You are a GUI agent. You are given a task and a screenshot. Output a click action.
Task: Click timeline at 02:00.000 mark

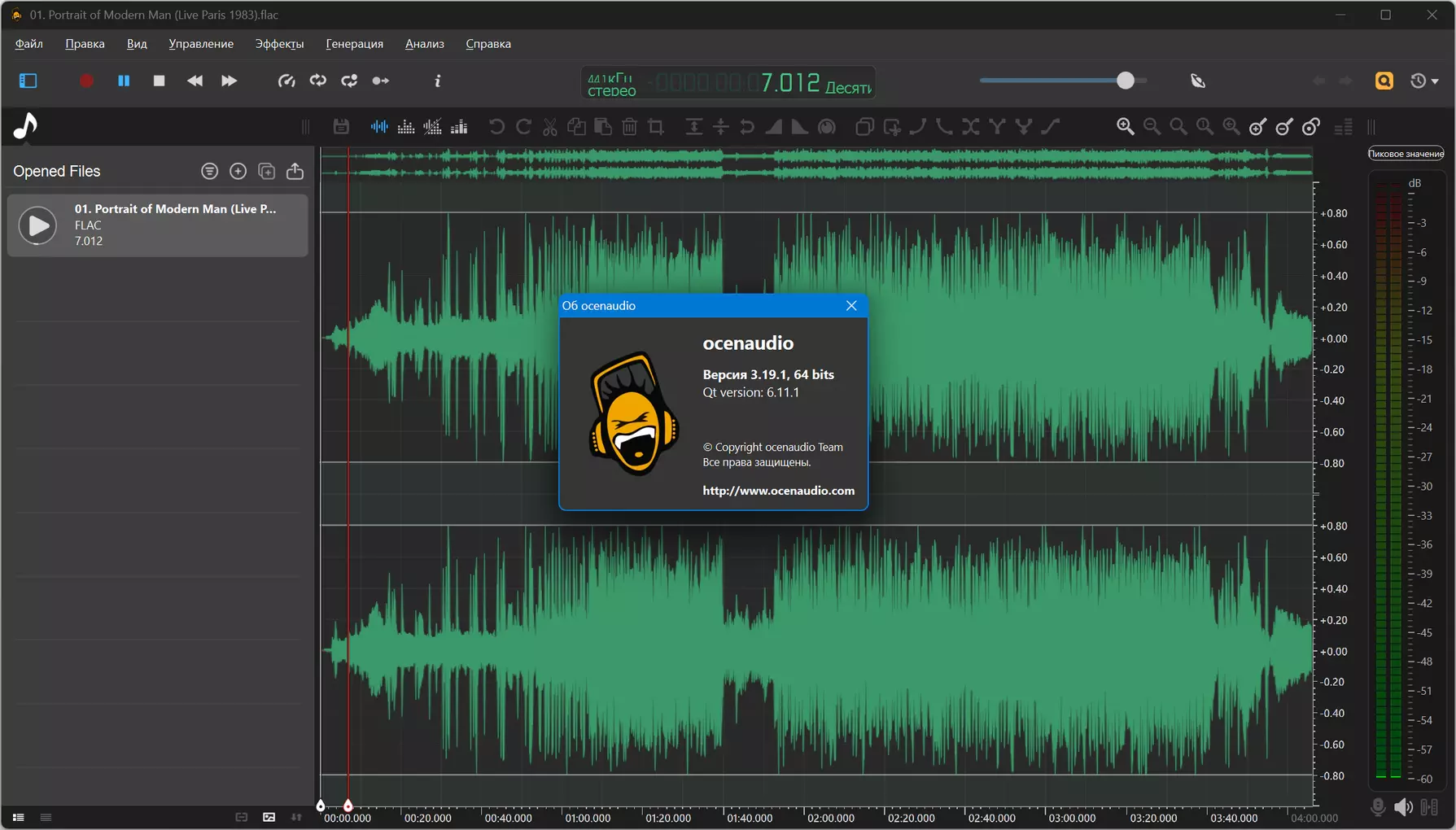coord(830,818)
